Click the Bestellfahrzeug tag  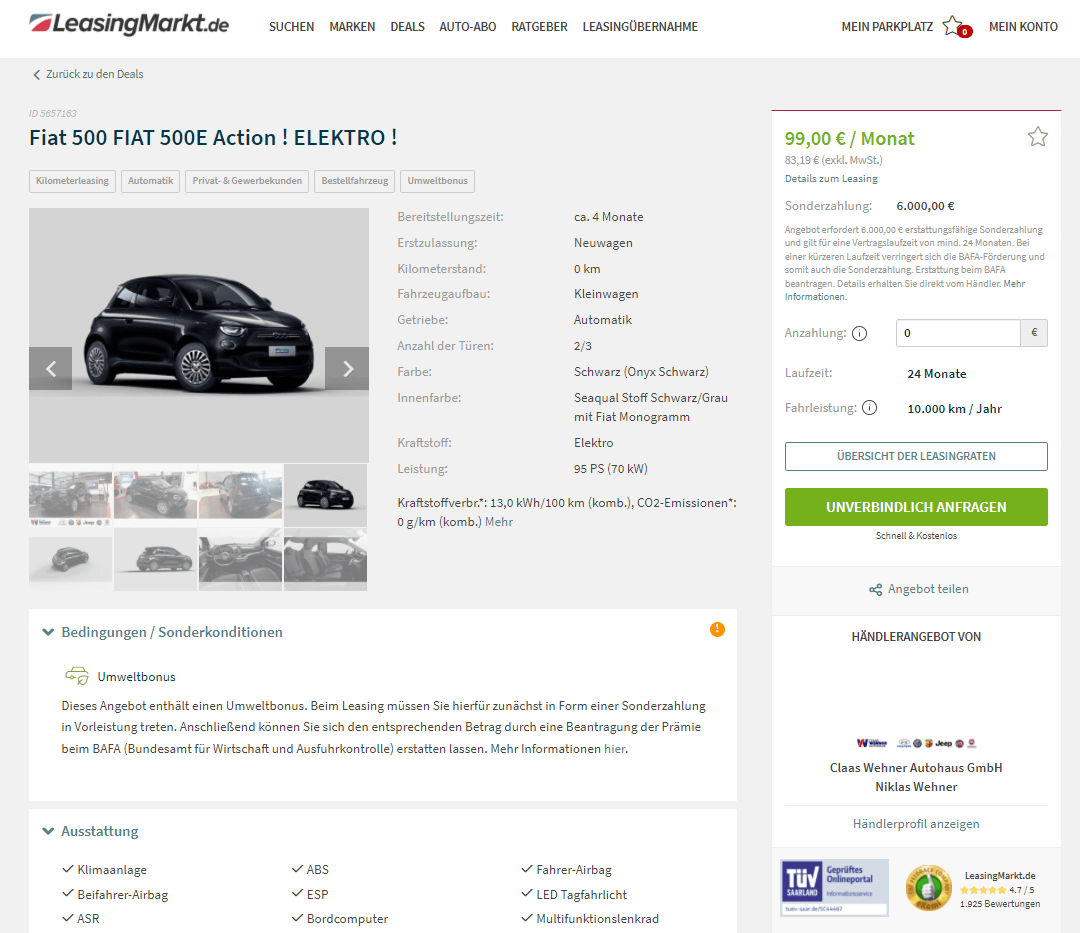point(355,181)
